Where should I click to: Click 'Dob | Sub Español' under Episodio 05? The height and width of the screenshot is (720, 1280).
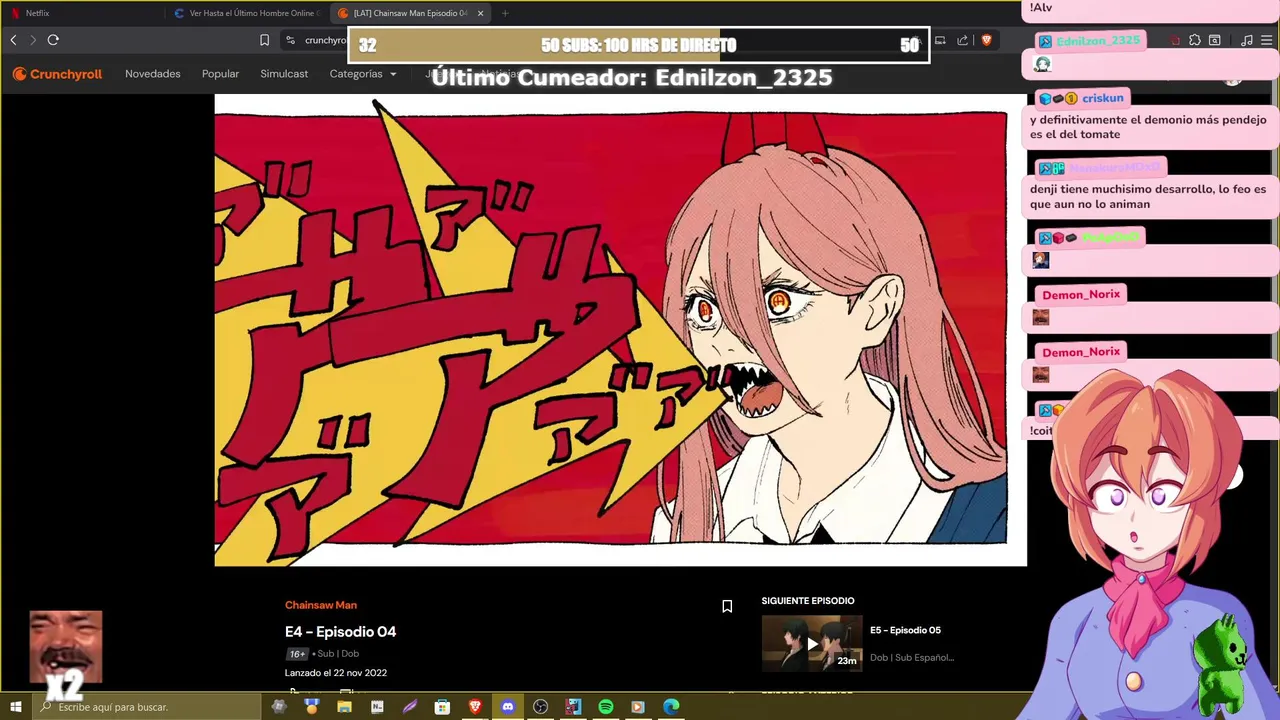tap(912, 657)
